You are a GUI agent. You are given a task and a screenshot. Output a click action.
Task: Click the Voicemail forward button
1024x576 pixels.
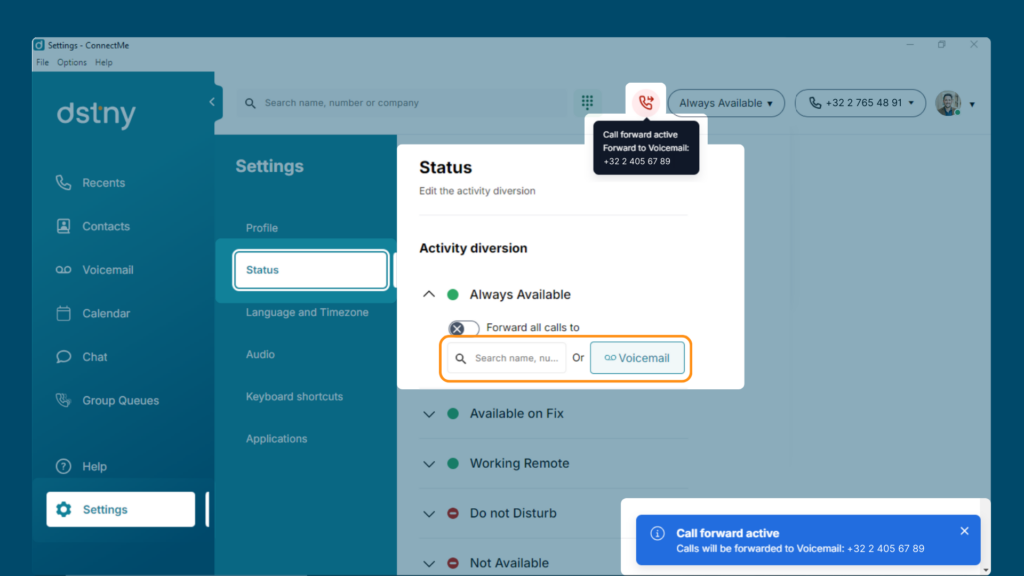637,358
